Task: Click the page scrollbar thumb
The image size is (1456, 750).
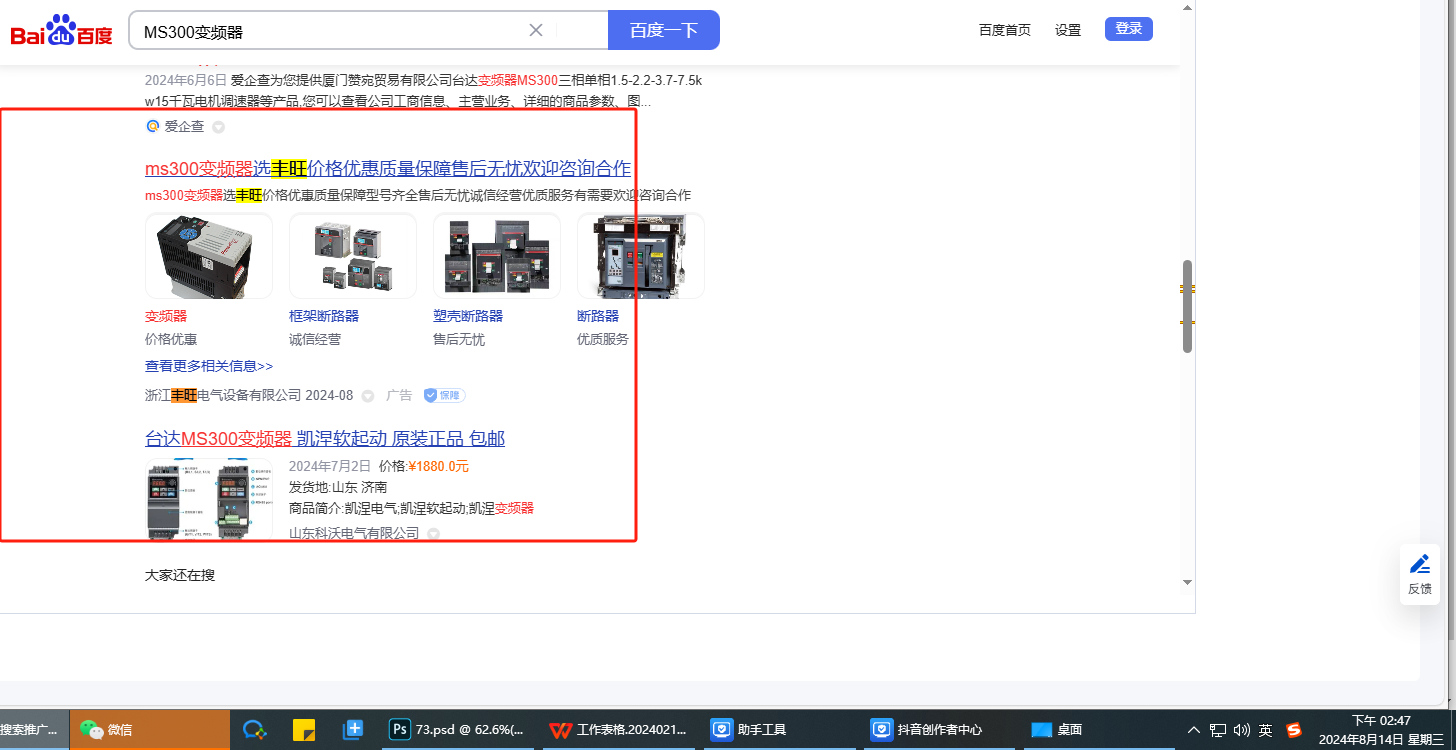Action: (1188, 306)
